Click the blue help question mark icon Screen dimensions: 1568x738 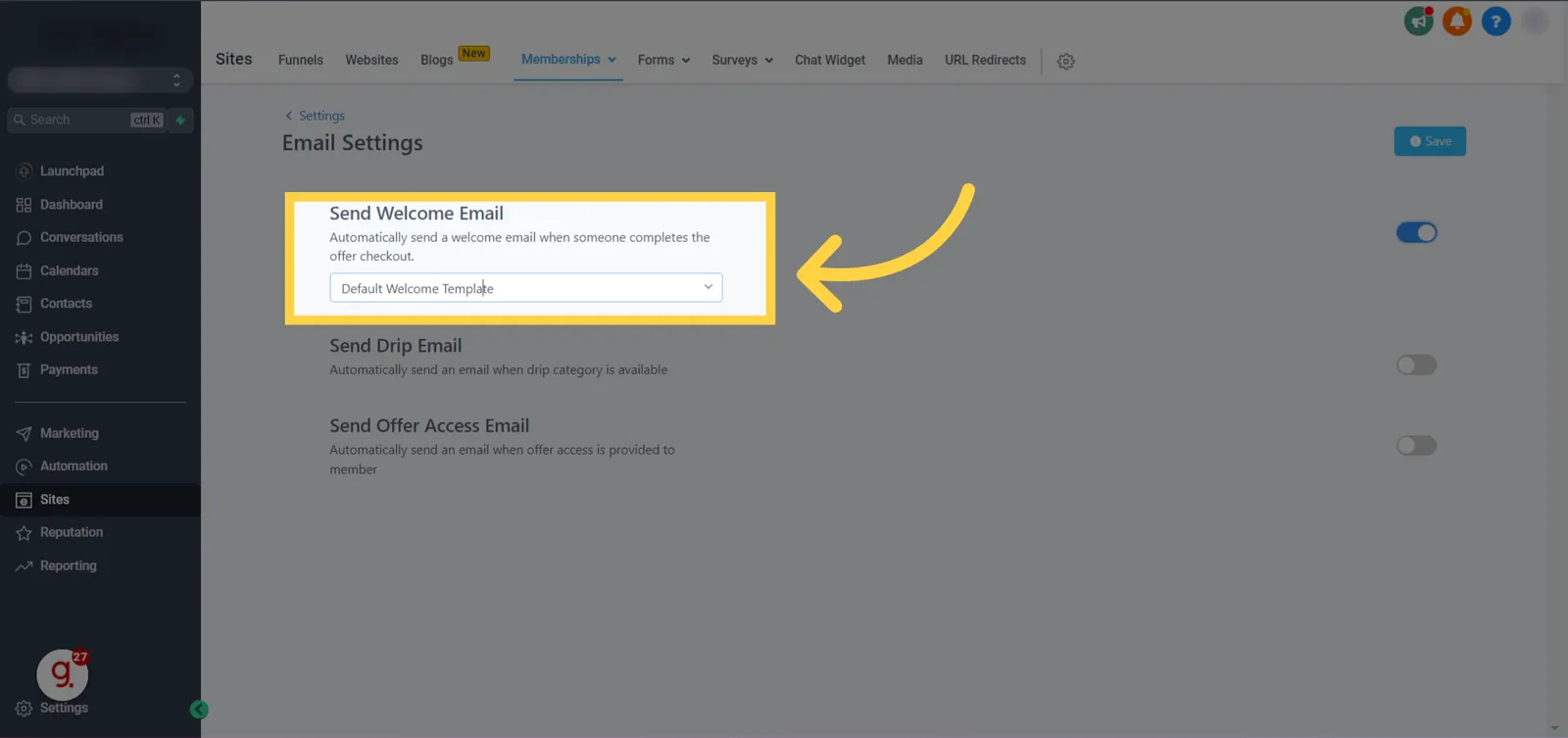(1495, 21)
